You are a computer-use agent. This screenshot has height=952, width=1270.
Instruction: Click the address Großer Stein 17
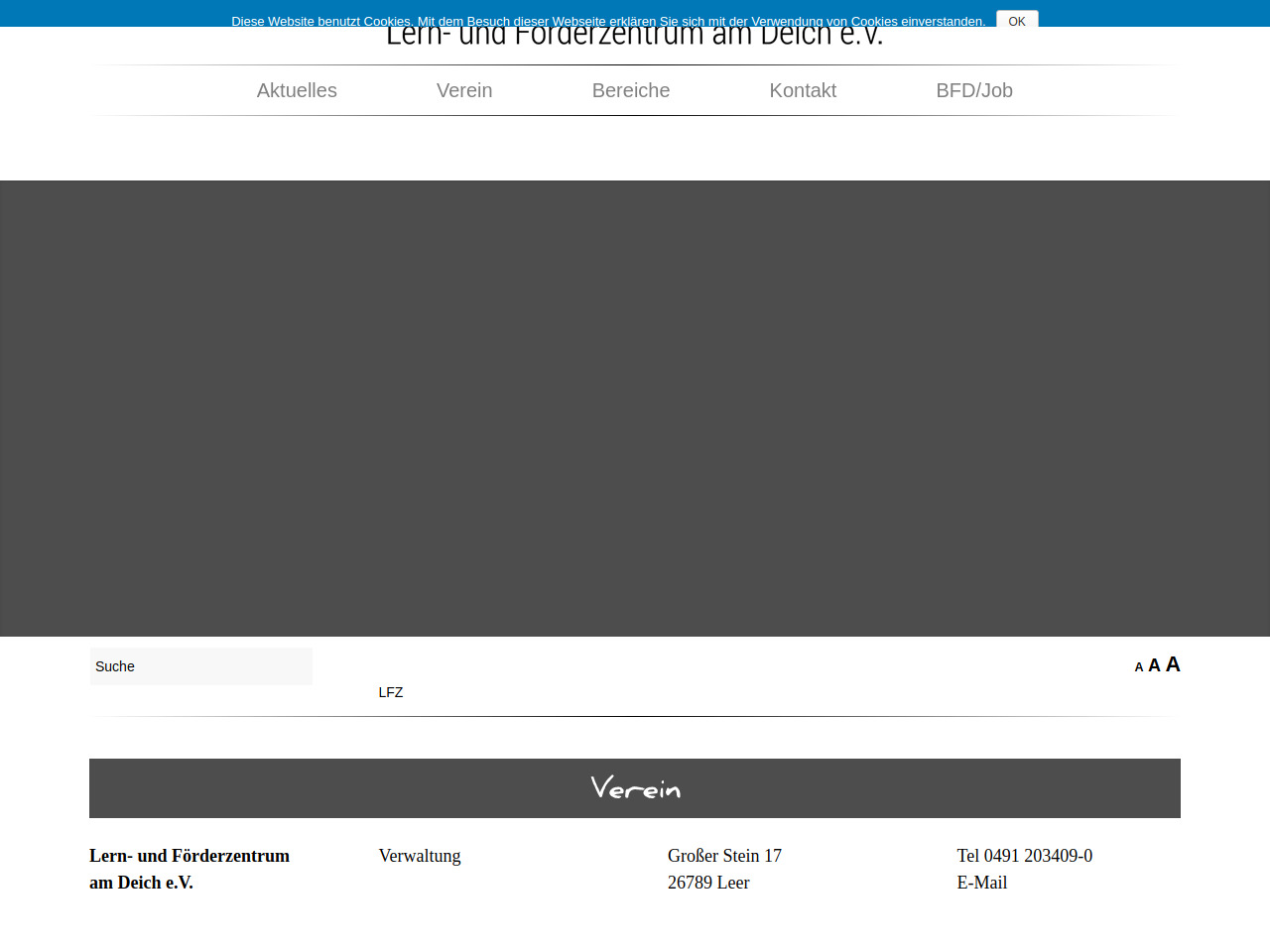pos(724,856)
